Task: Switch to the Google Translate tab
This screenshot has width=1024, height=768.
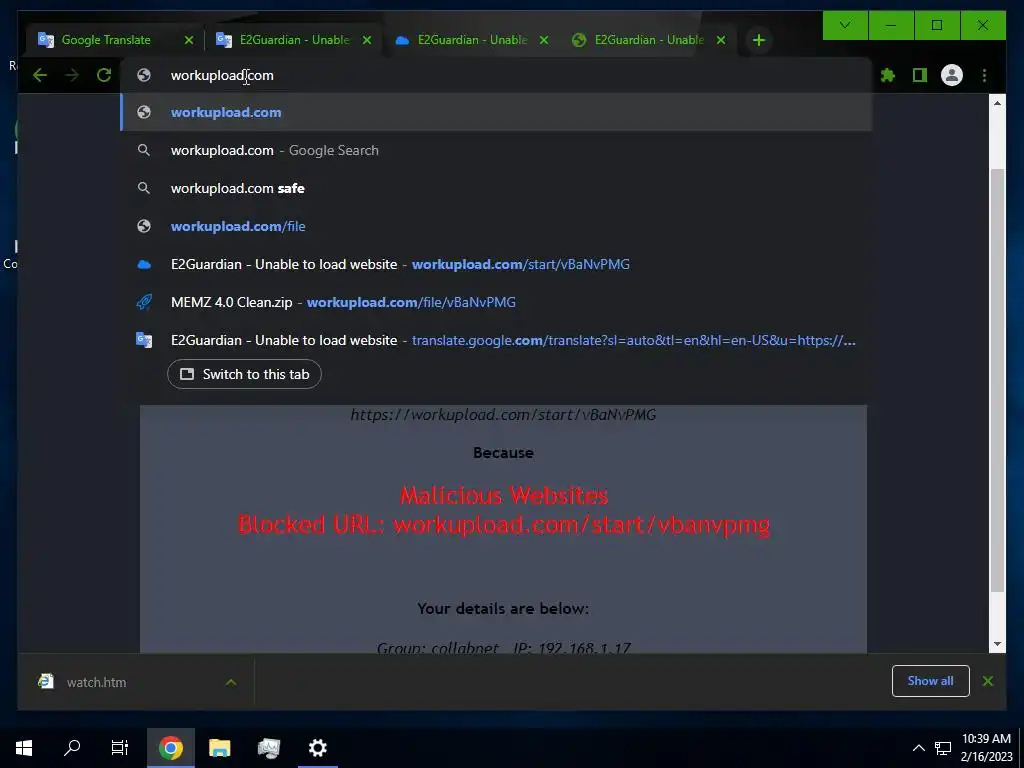Action: click(106, 40)
